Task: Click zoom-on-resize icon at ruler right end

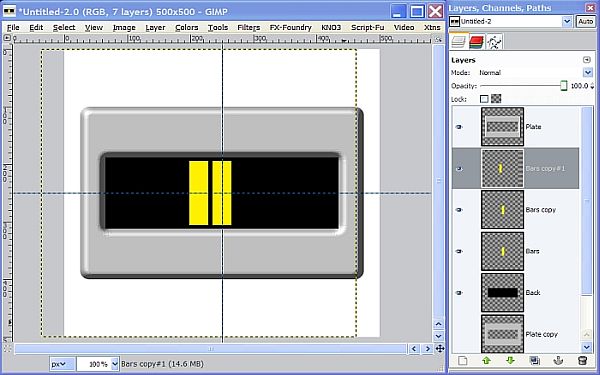Action: pyautogui.click(x=439, y=39)
